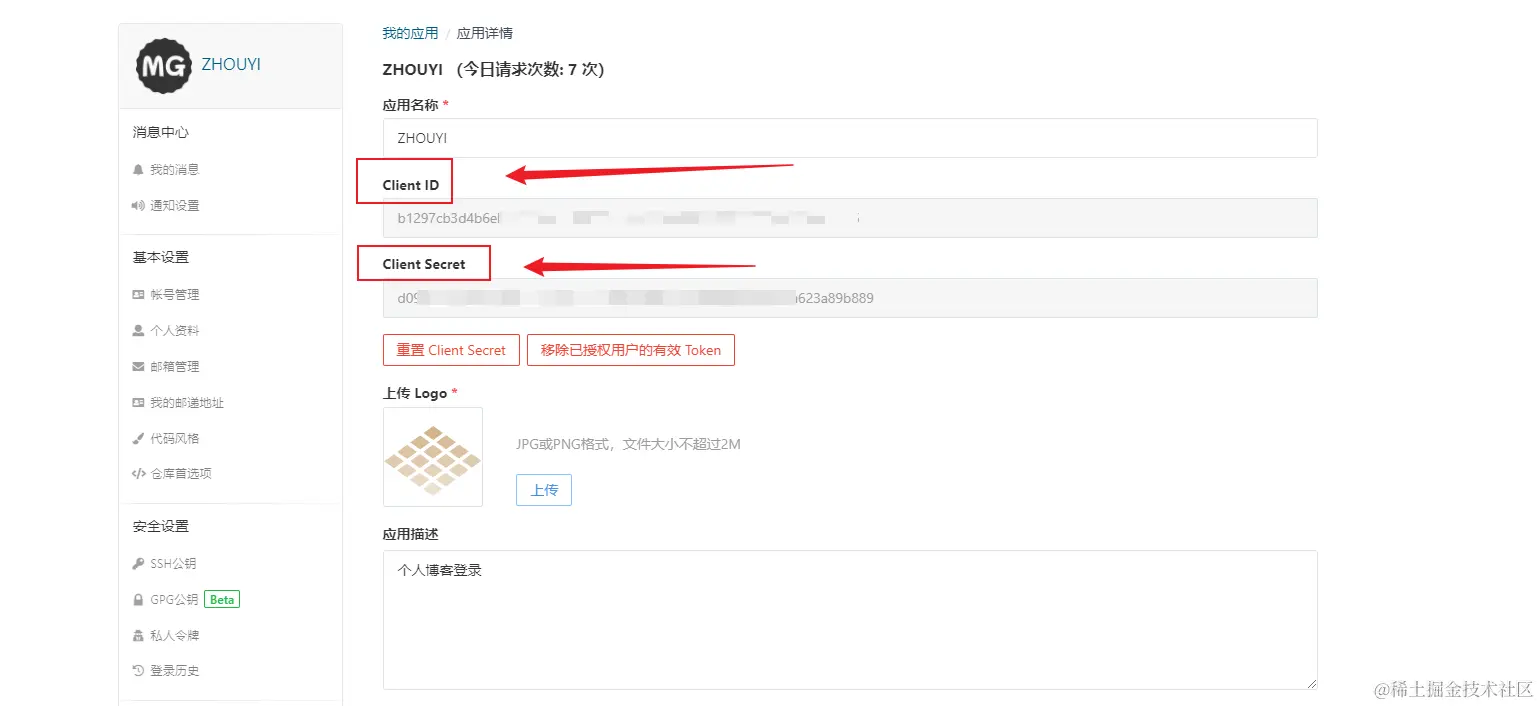This screenshot has height=706, width=1540.
Task: Open 私人令牌 page
Action: pyautogui.click(x=175, y=636)
